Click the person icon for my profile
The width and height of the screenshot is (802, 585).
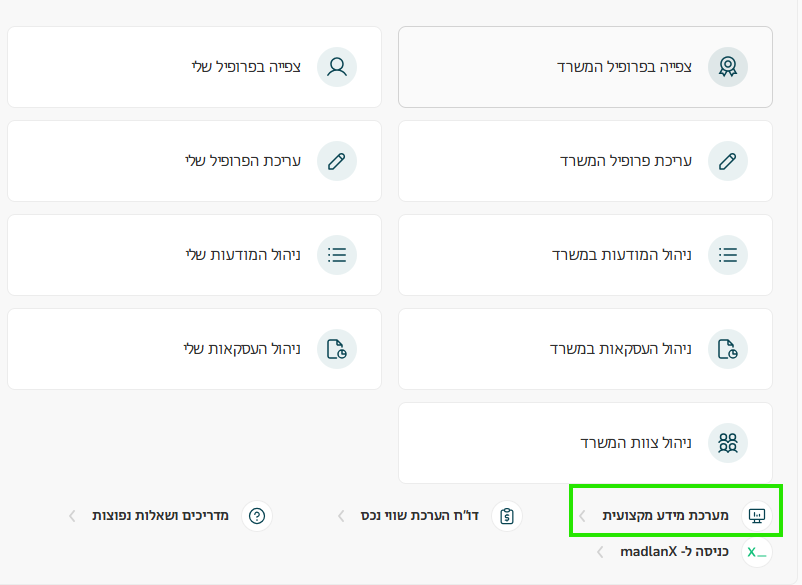(337, 67)
